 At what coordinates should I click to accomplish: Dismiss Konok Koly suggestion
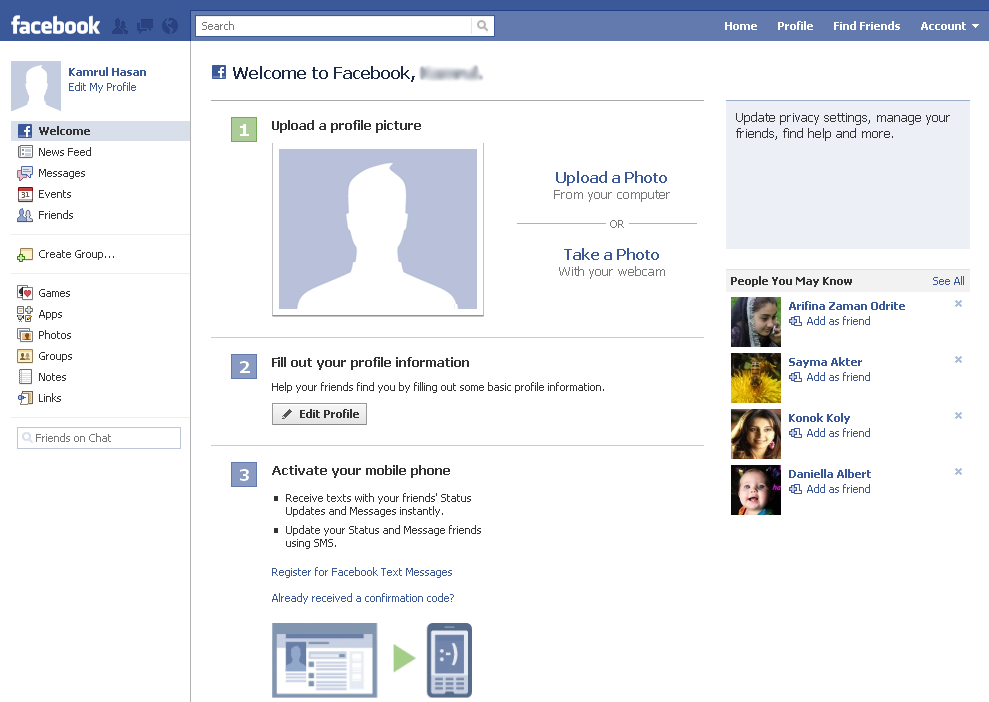point(958,416)
